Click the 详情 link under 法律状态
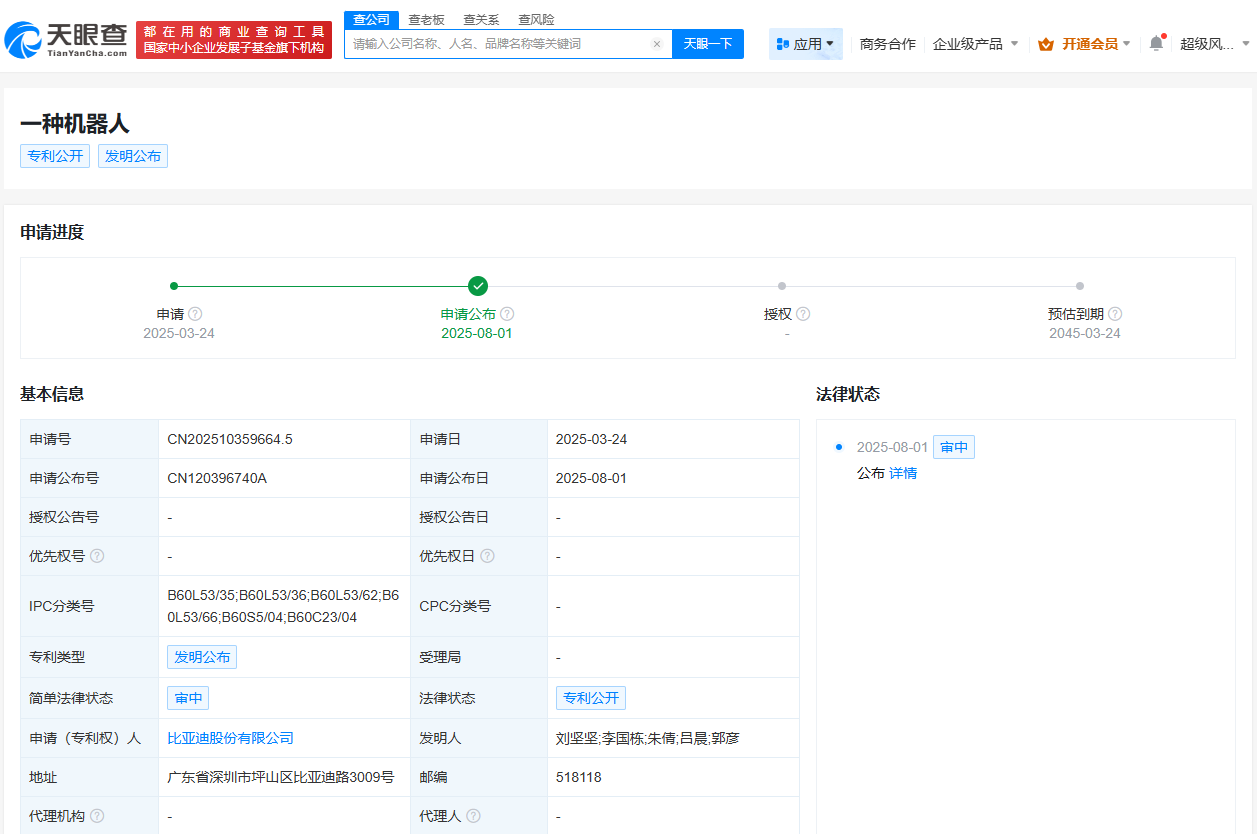The width and height of the screenshot is (1257, 834). (x=901, y=472)
